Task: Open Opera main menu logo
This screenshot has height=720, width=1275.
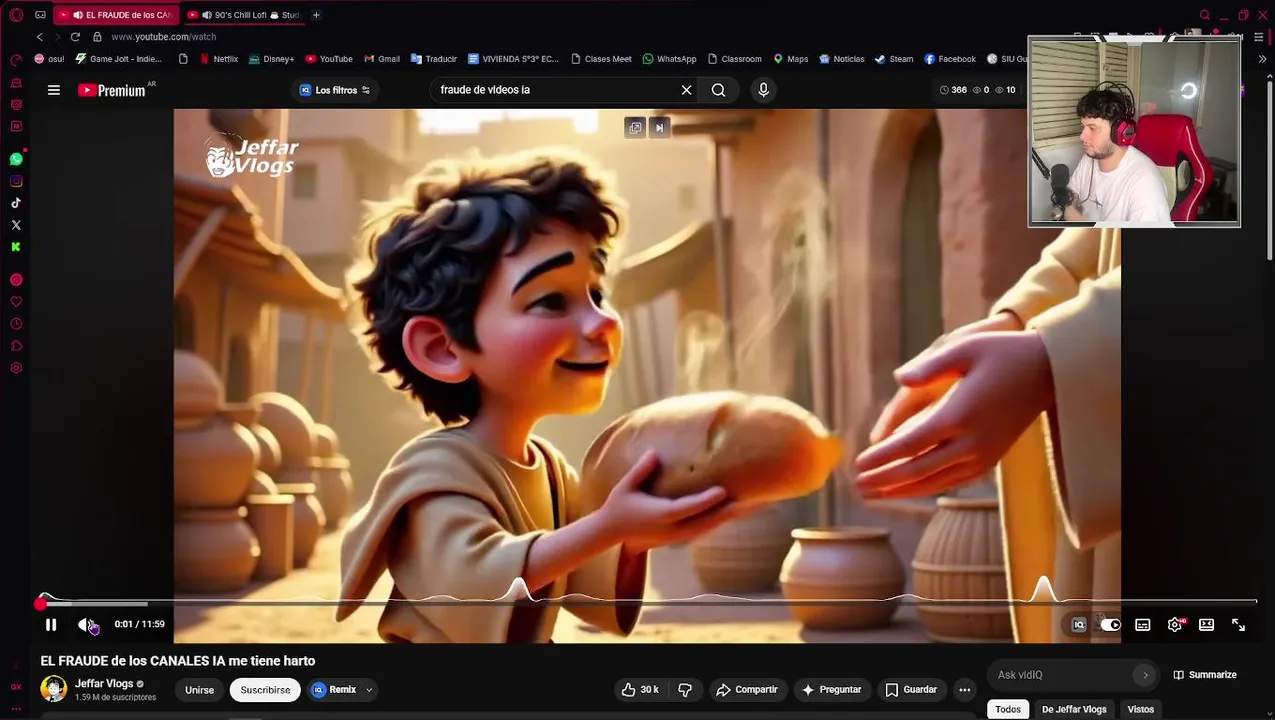Action: (16, 15)
